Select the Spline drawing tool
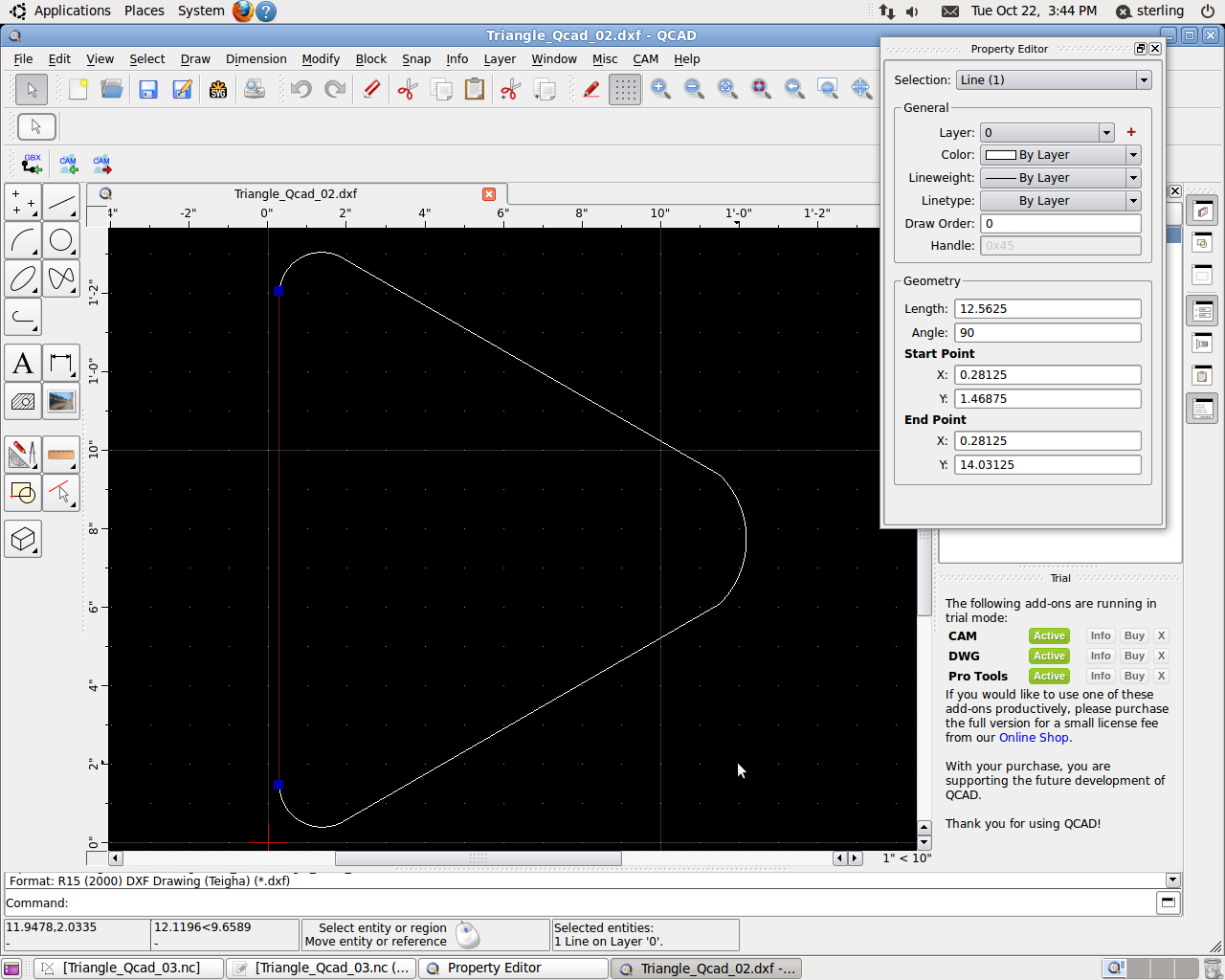 (x=61, y=278)
